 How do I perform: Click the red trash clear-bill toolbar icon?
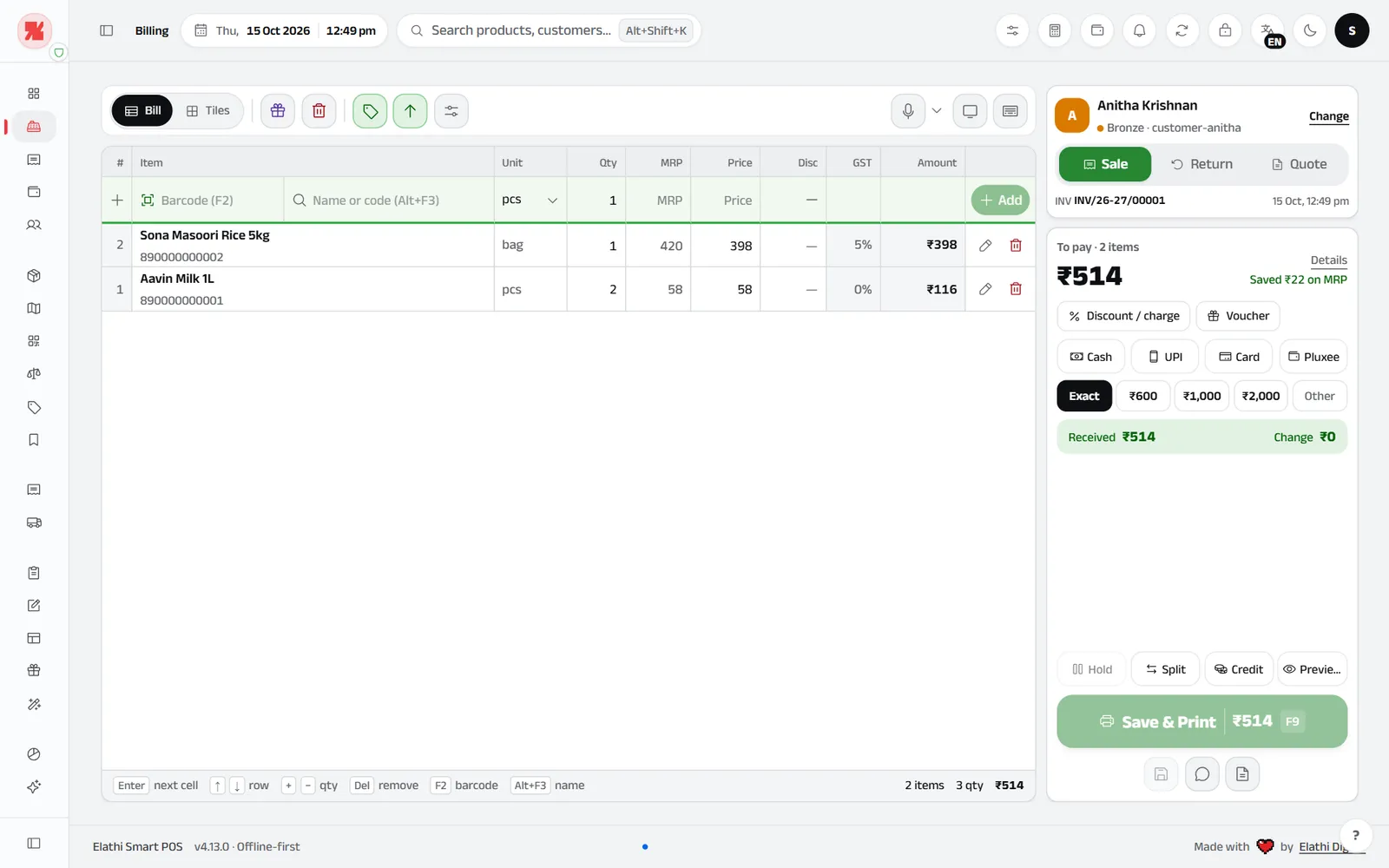[x=319, y=111]
